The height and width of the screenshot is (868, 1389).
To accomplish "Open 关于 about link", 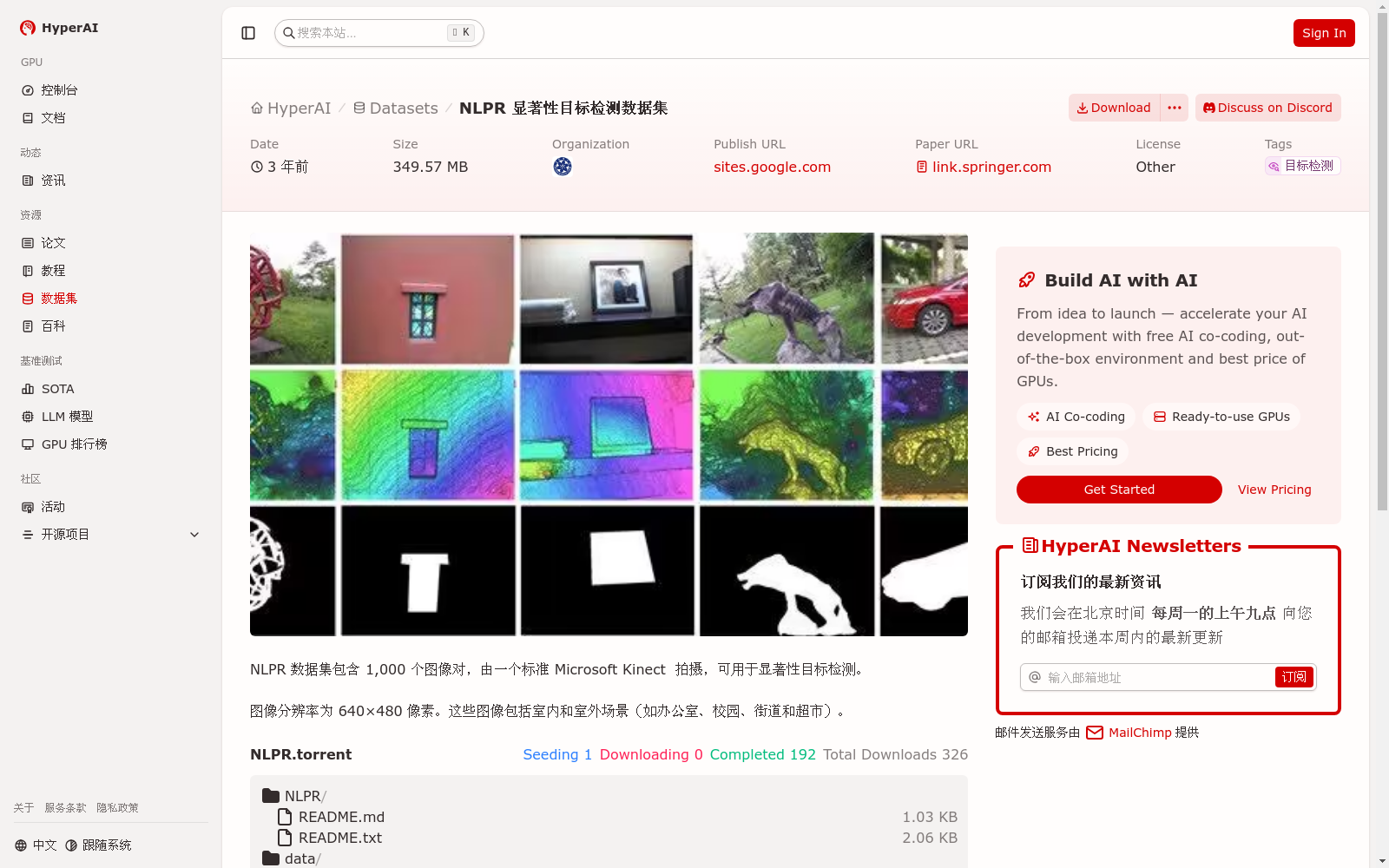I will point(23,808).
